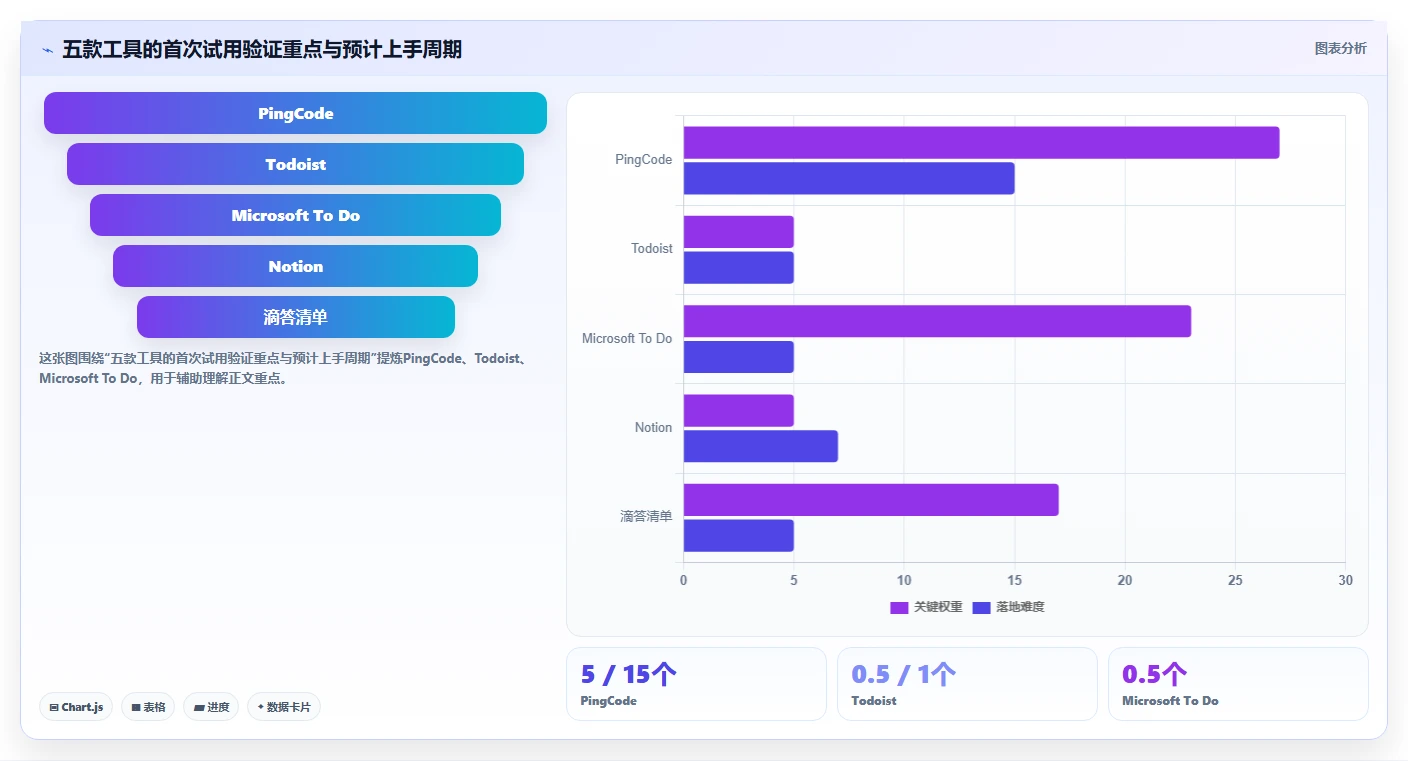Viewport: 1408px width, 761px height.
Task: Select the Microsoft To Do funnel bar
Action: click(295, 215)
